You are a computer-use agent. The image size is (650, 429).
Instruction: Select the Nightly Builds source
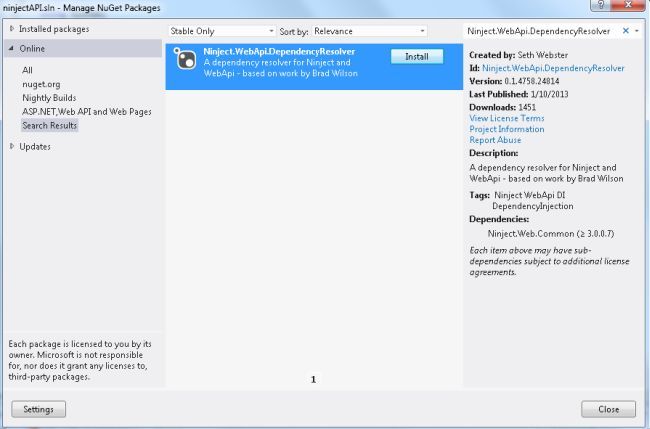click(x=49, y=98)
